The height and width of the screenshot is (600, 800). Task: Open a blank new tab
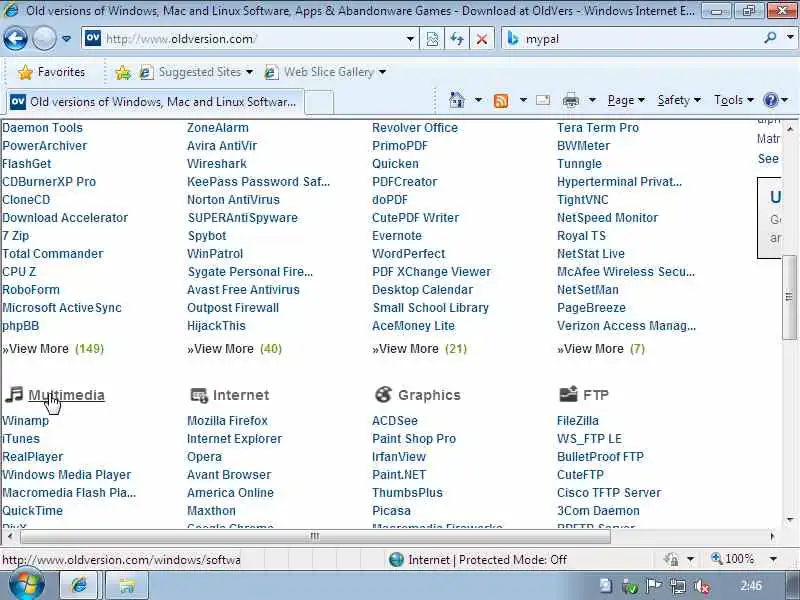point(319,102)
